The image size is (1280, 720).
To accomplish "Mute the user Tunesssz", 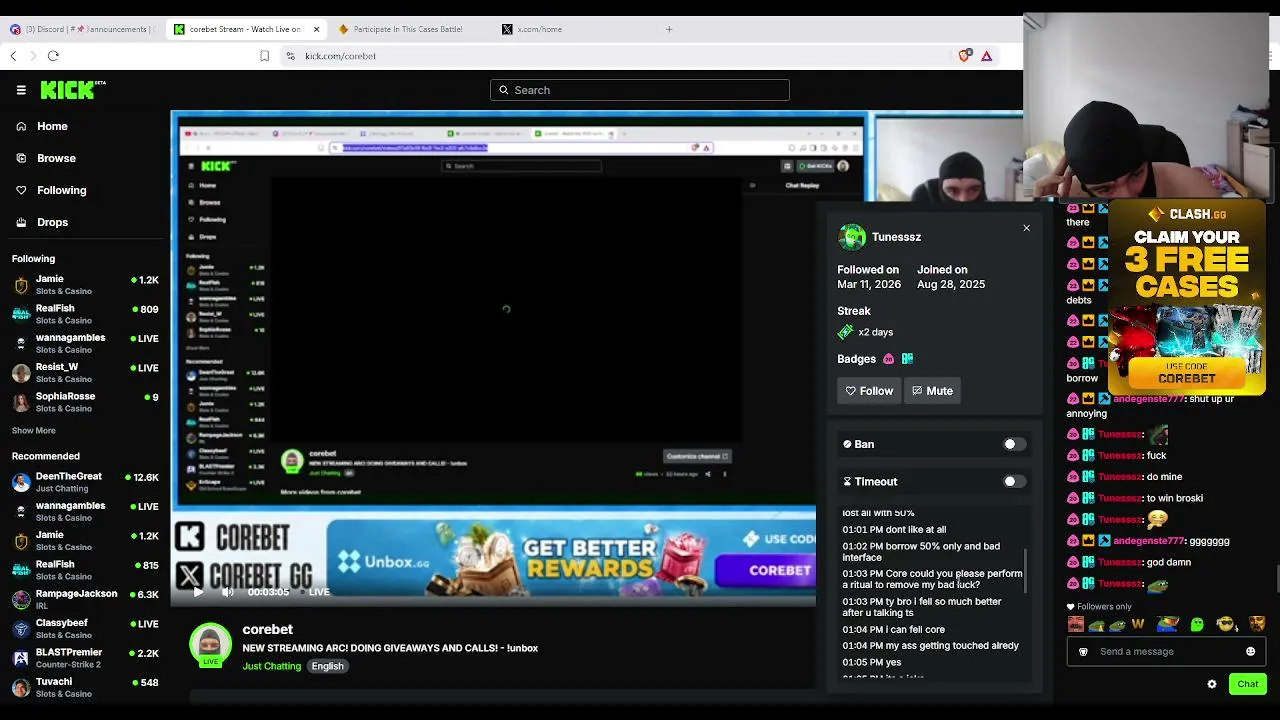I will [x=933, y=391].
